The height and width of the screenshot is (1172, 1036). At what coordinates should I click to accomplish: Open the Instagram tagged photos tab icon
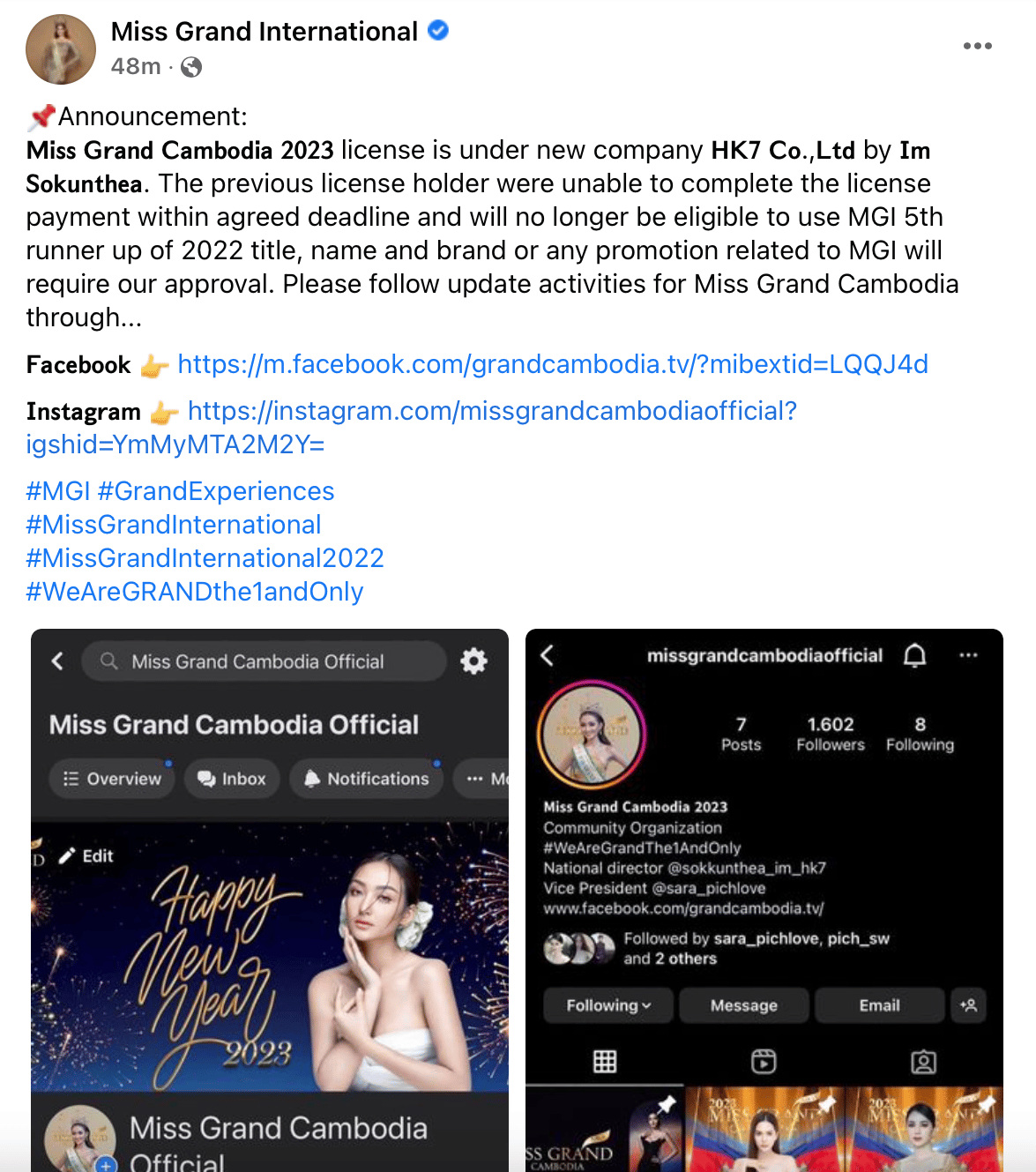(x=923, y=1061)
